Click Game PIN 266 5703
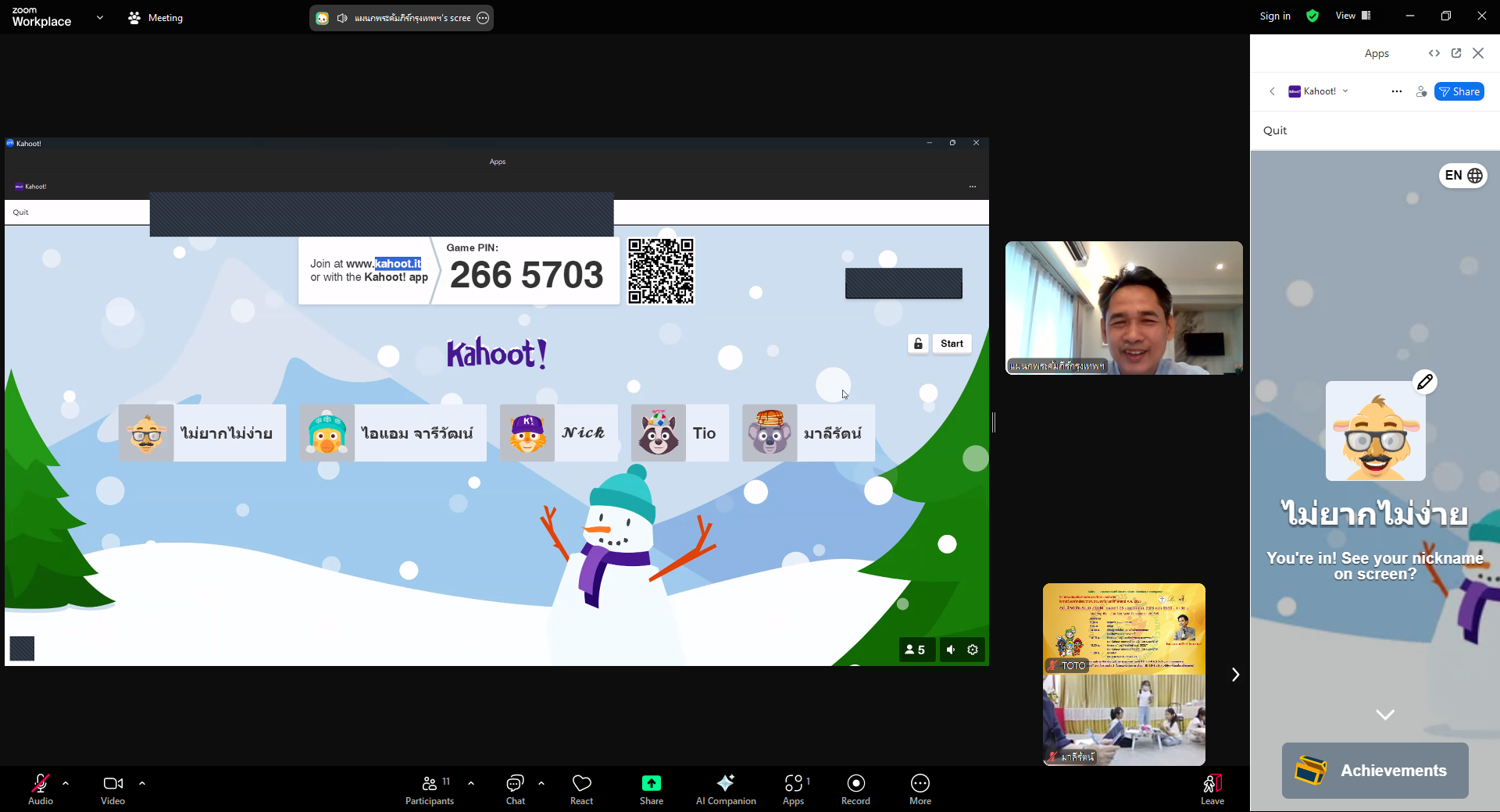Screen dimensions: 1500x812 (527, 275)
